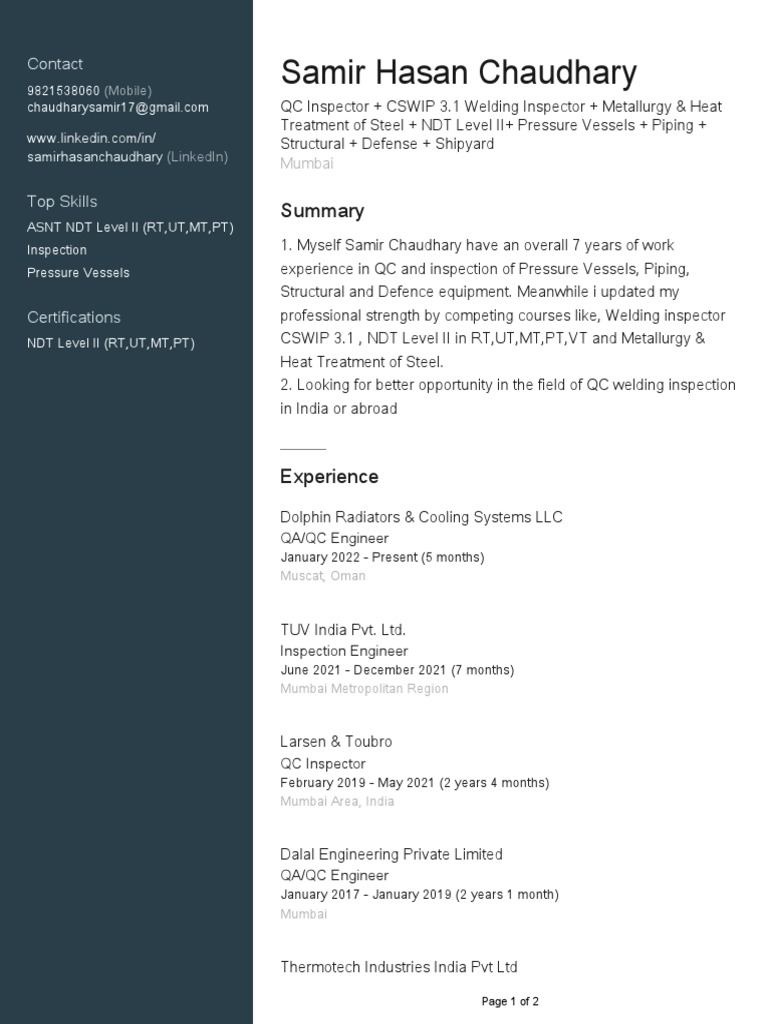This screenshot has height=1024, width=768.
Task: Click the Inspection skill entry
Action: pyautogui.click(x=57, y=250)
